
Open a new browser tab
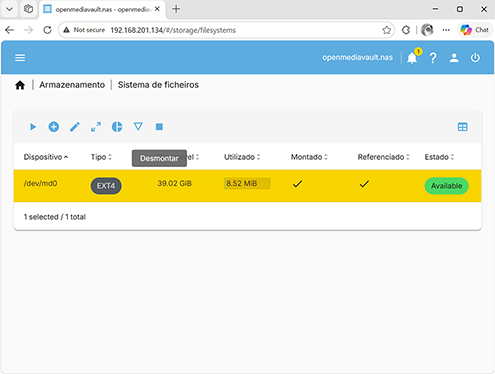click(176, 9)
